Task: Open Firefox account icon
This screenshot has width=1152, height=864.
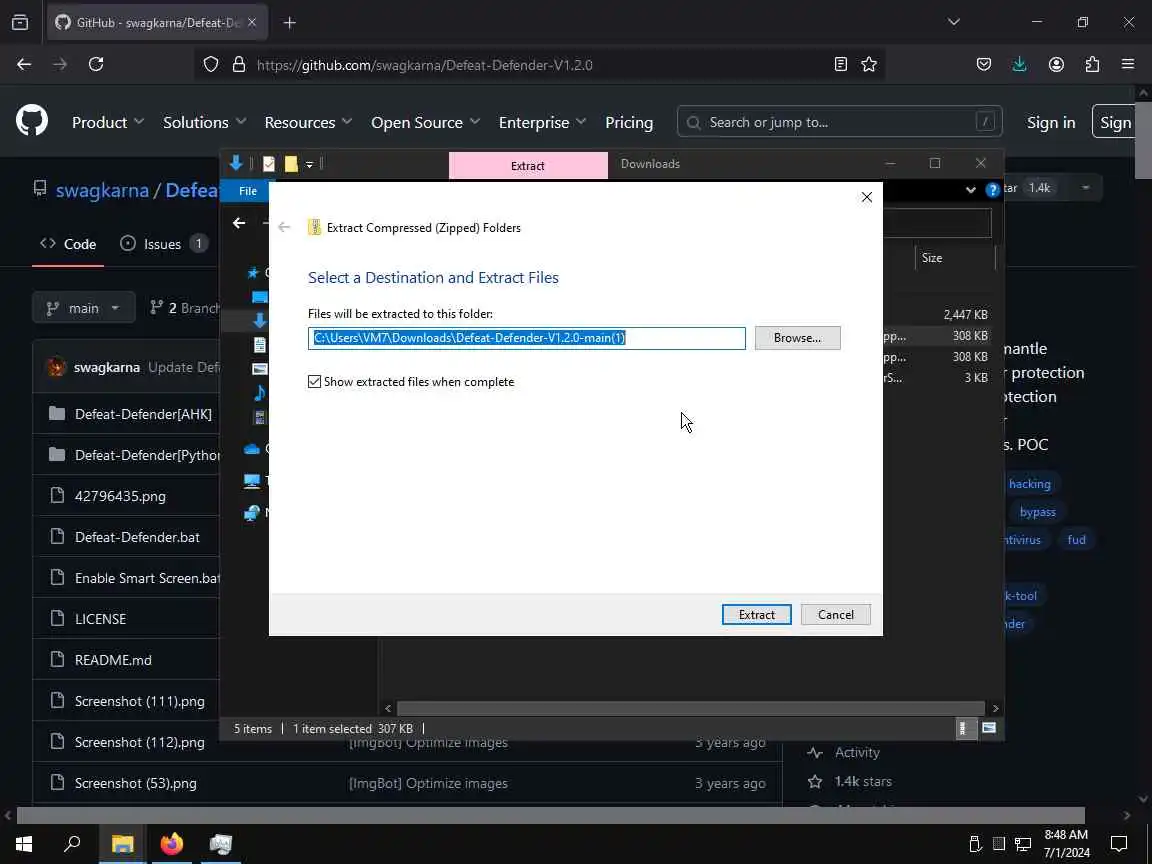Action: [x=1056, y=65]
